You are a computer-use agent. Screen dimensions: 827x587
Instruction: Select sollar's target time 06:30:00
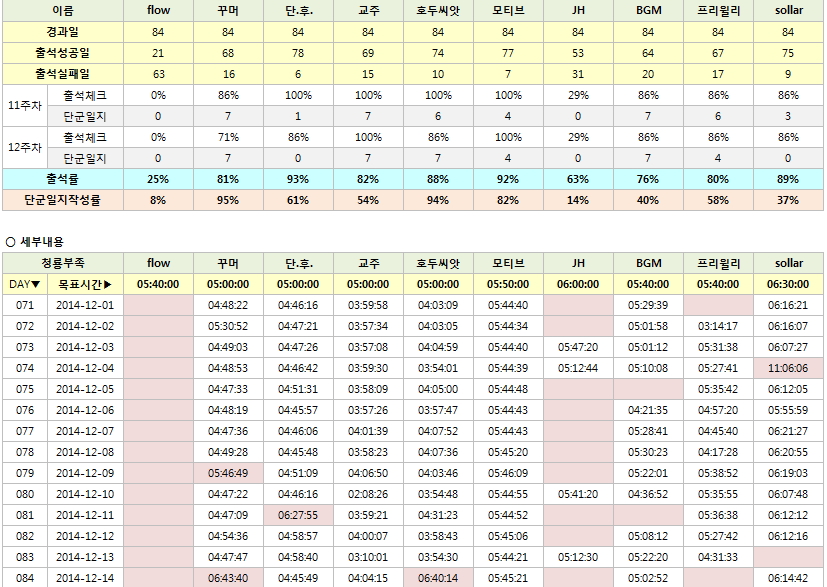pos(788,284)
